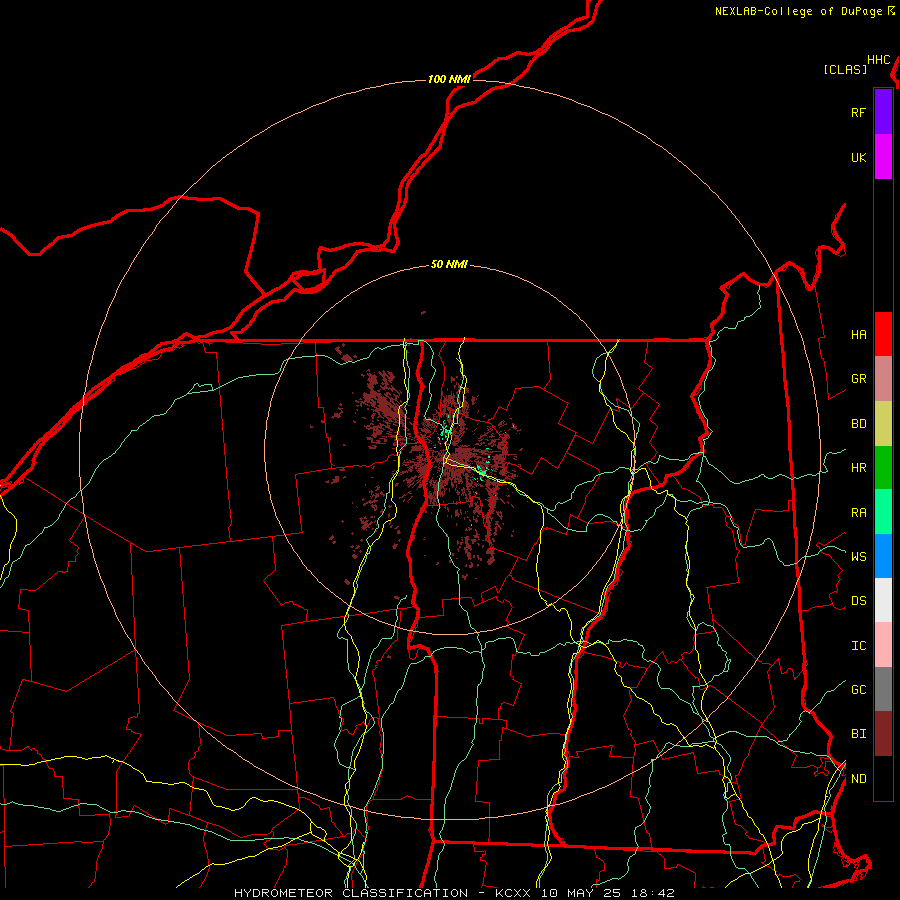This screenshot has height=900, width=900.
Task: Click the ND black legend swatch
Action: (883, 778)
